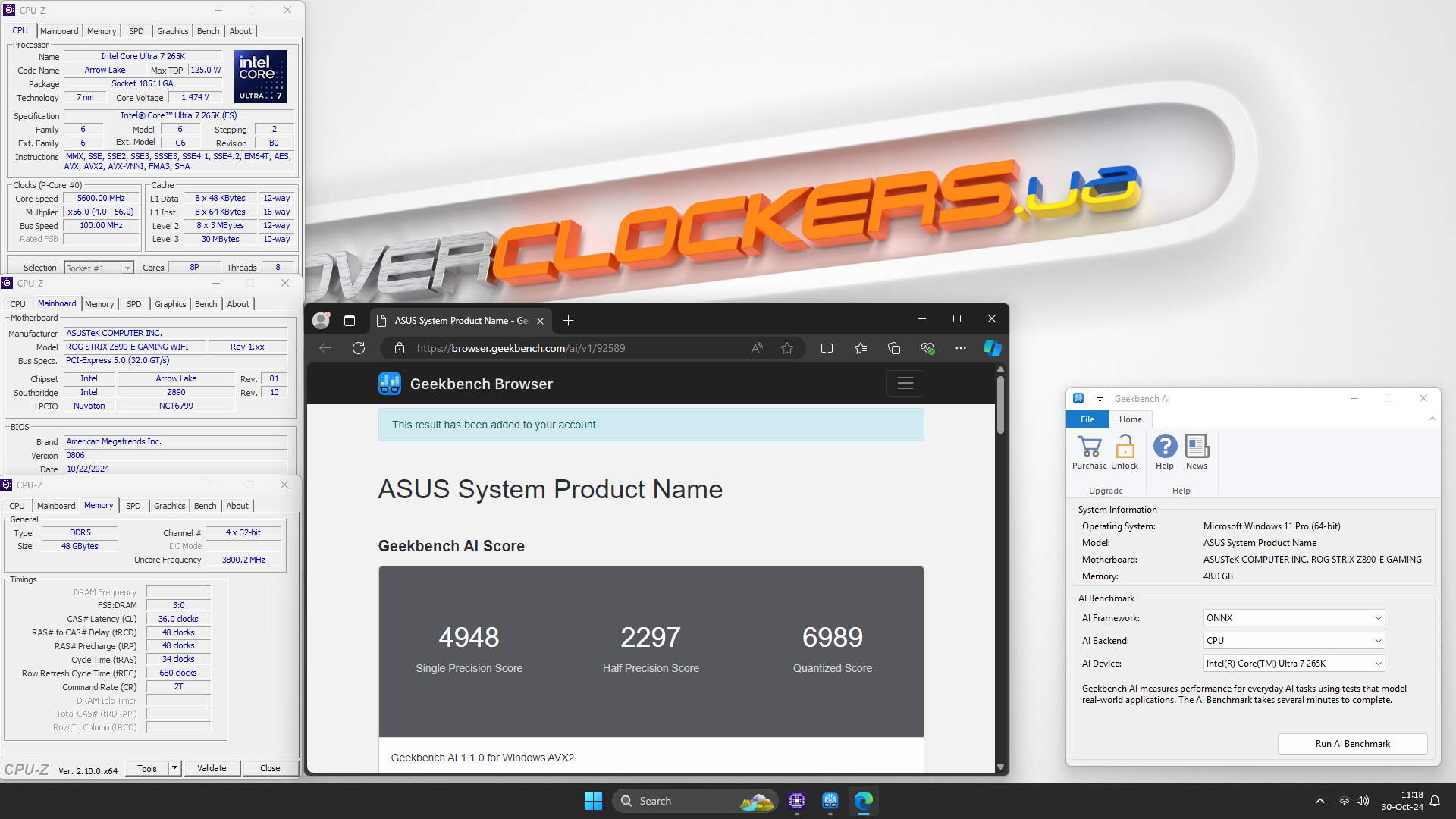1456x819 pixels.
Task: Open Memory tab in top CPU-Z window
Action: 102,31
